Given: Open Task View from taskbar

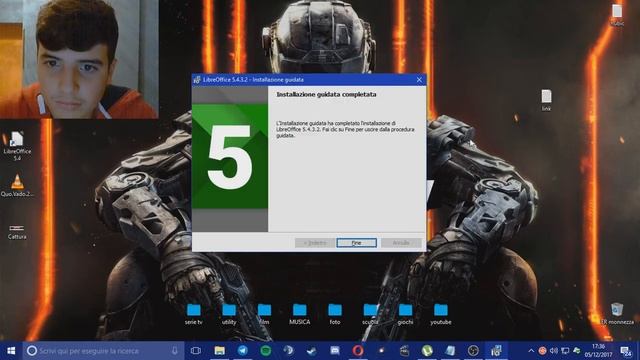Looking at the screenshot, I should (196, 351).
